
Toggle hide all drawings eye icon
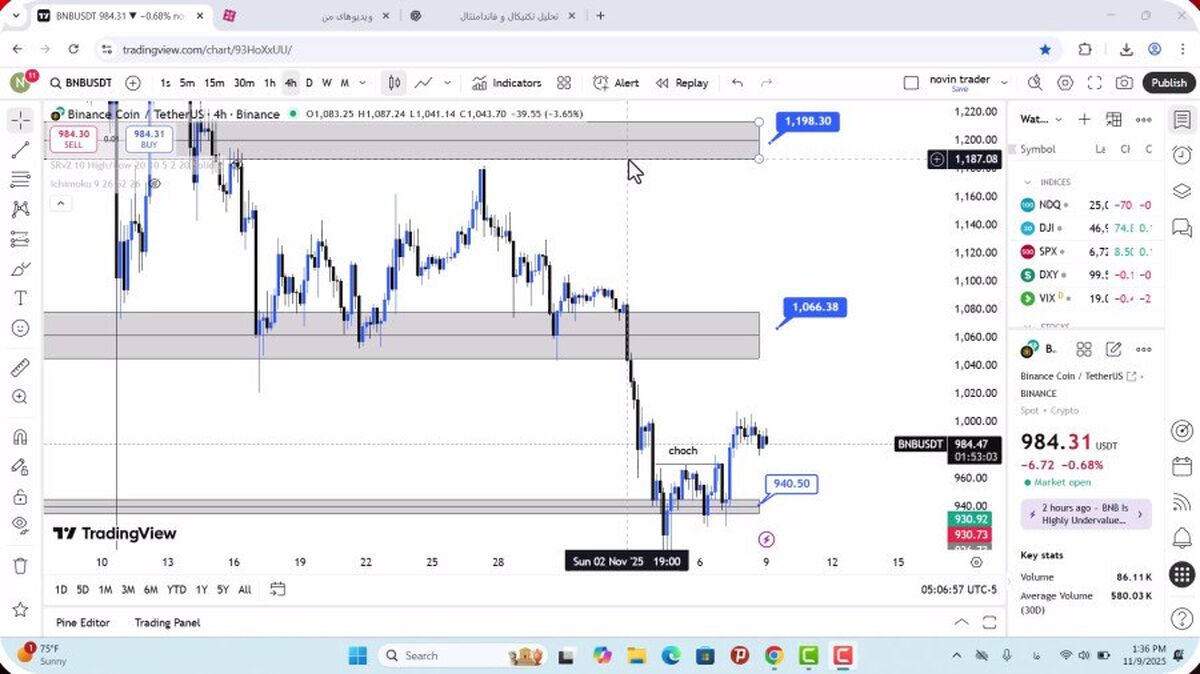pos(20,525)
